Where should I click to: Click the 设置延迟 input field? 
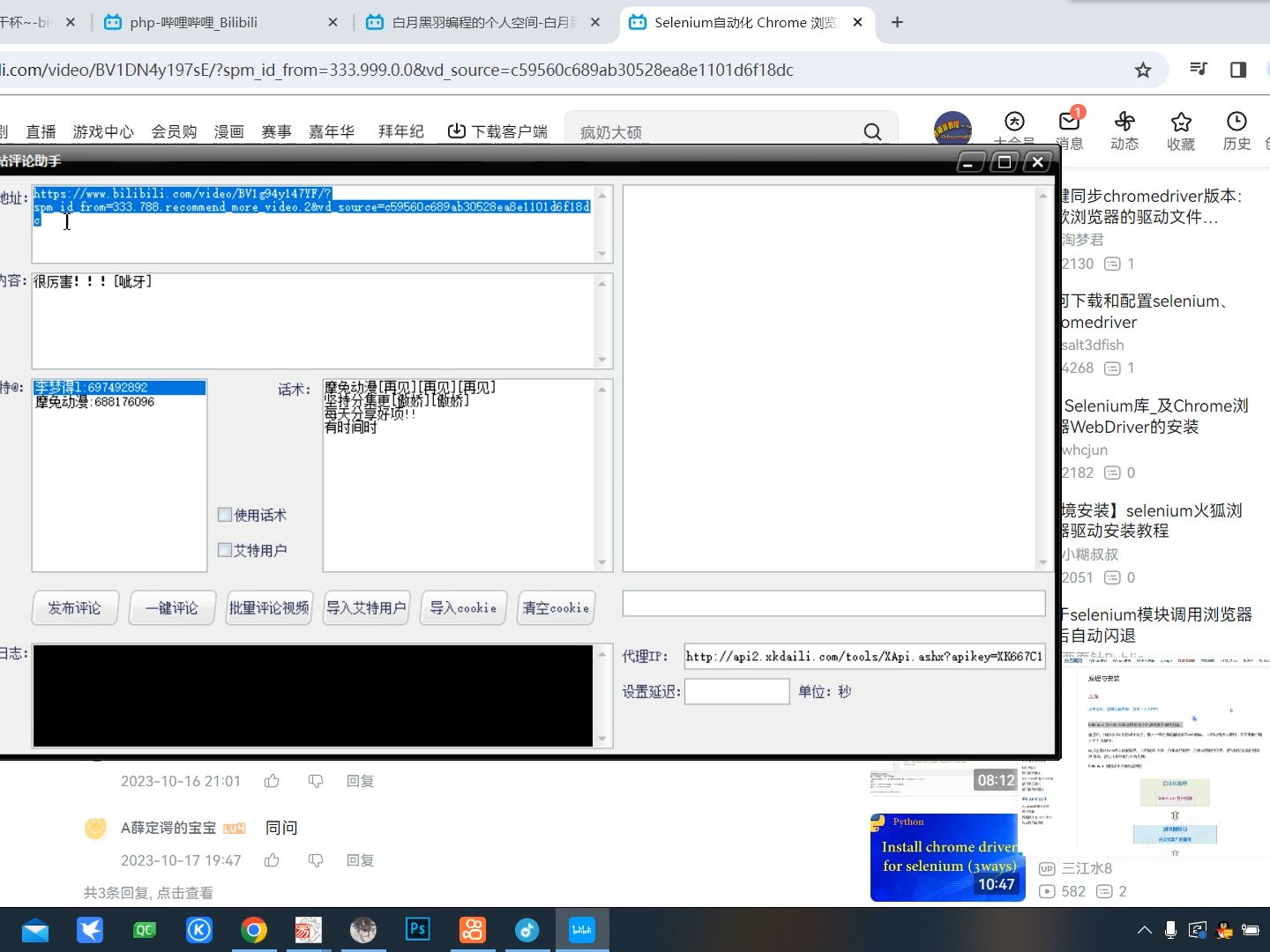[x=736, y=692]
